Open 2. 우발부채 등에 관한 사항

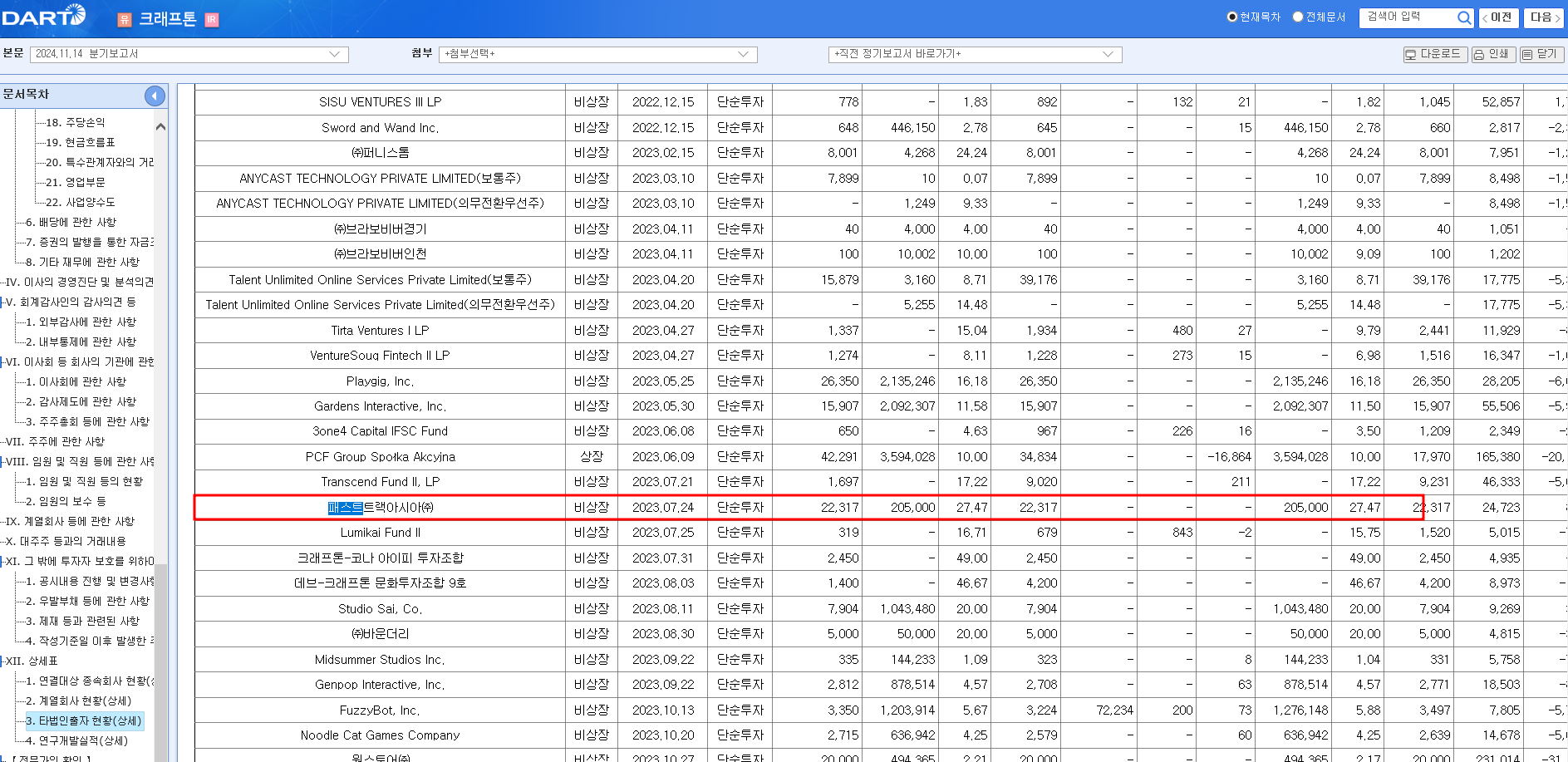pos(87,601)
